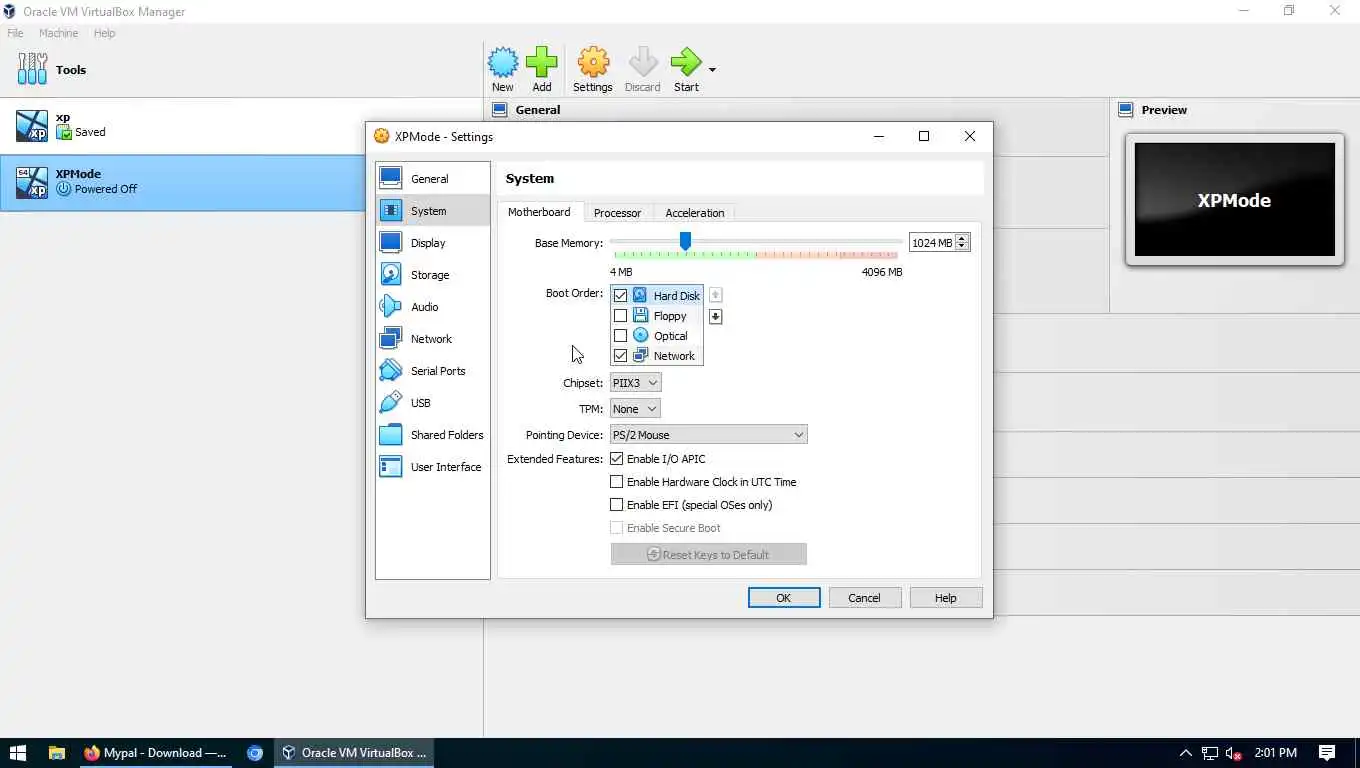Click the General section header in details

pyautogui.click(x=538, y=110)
